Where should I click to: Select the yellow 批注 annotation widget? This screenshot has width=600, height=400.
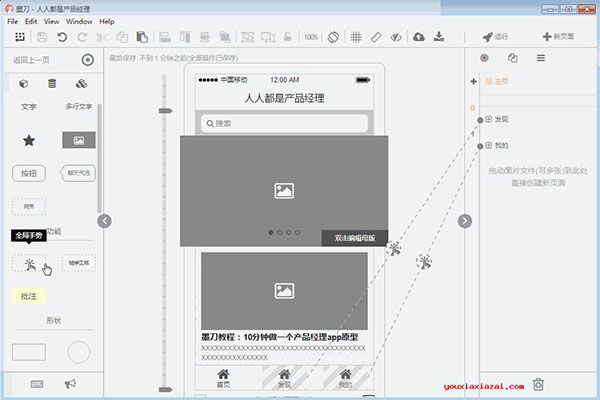(x=29, y=296)
